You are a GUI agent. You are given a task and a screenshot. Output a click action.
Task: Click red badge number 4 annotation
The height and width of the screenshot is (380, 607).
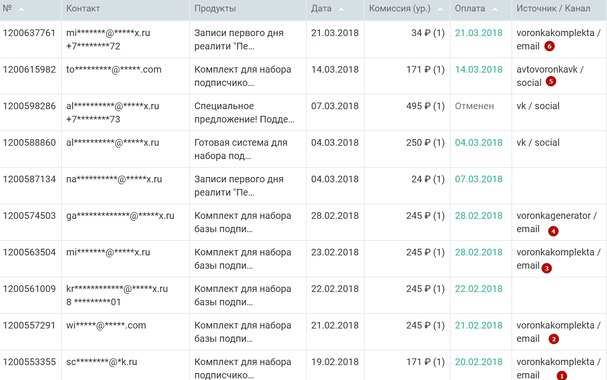tap(553, 231)
